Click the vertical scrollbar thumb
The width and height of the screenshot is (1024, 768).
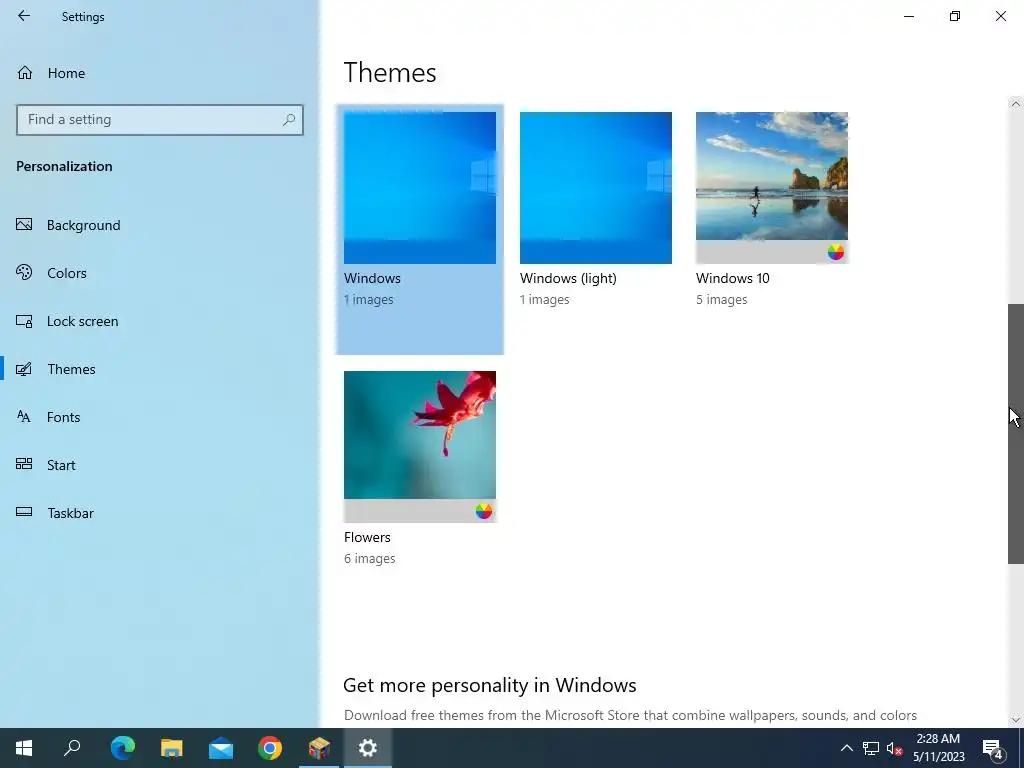pyautogui.click(x=1016, y=434)
